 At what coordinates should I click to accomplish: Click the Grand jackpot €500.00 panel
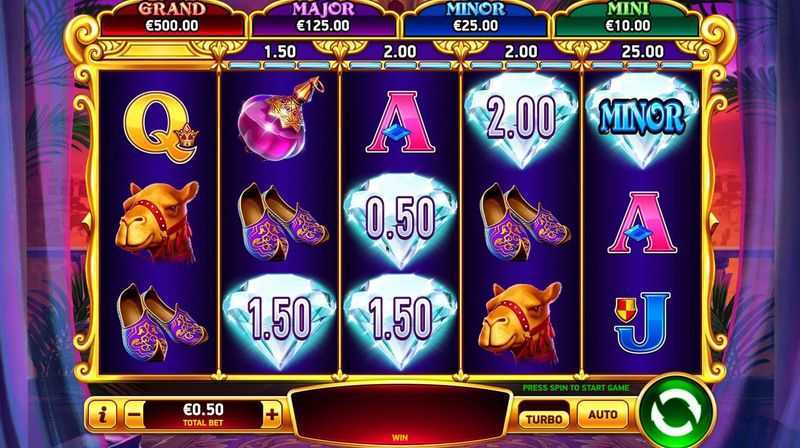[x=172, y=19]
